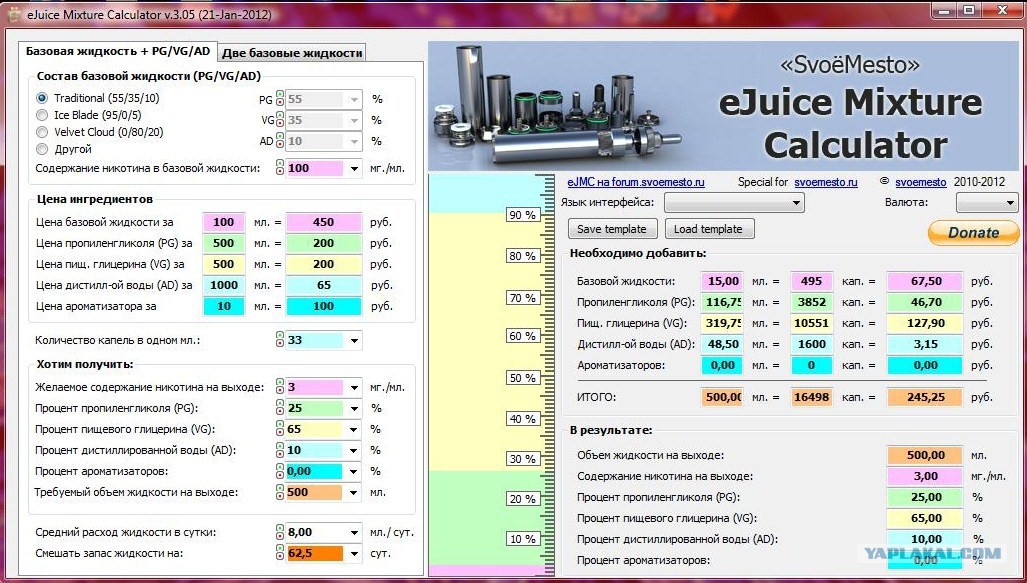The image size is (1027, 583).
Task: Click 50 % mark on proportion ruler
Action: (523, 378)
